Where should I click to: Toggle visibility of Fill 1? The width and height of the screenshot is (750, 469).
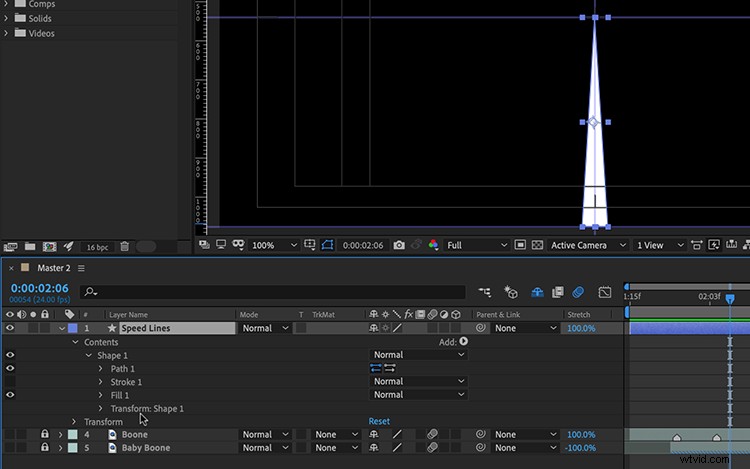(x=10, y=395)
